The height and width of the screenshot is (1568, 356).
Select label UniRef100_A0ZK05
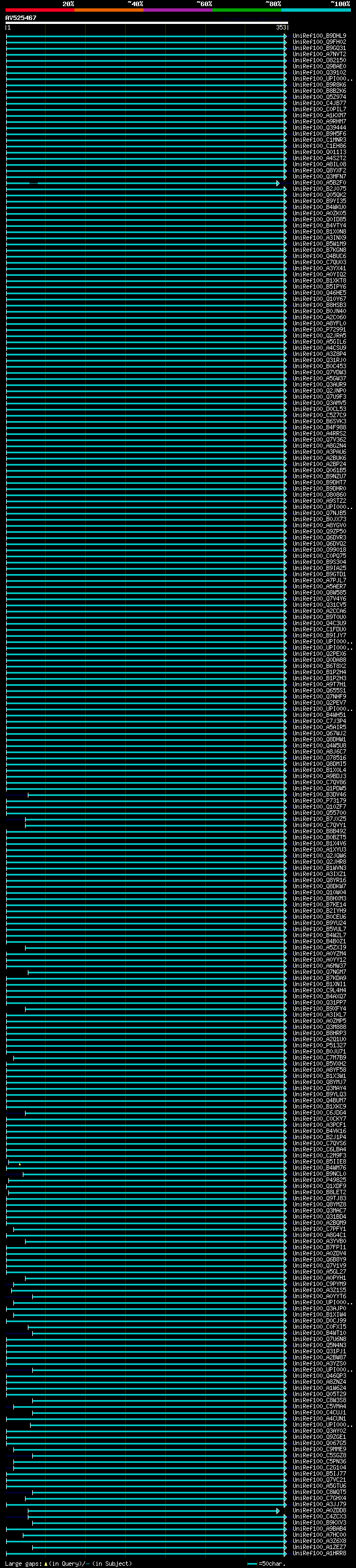[319, 213]
